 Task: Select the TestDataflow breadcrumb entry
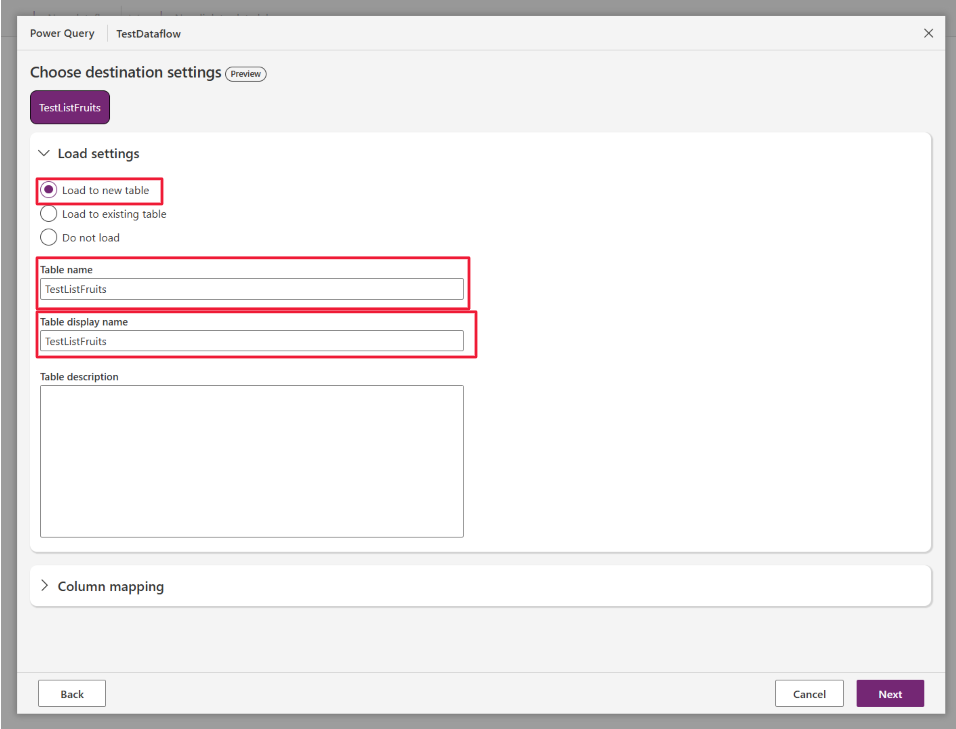coord(148,33)
